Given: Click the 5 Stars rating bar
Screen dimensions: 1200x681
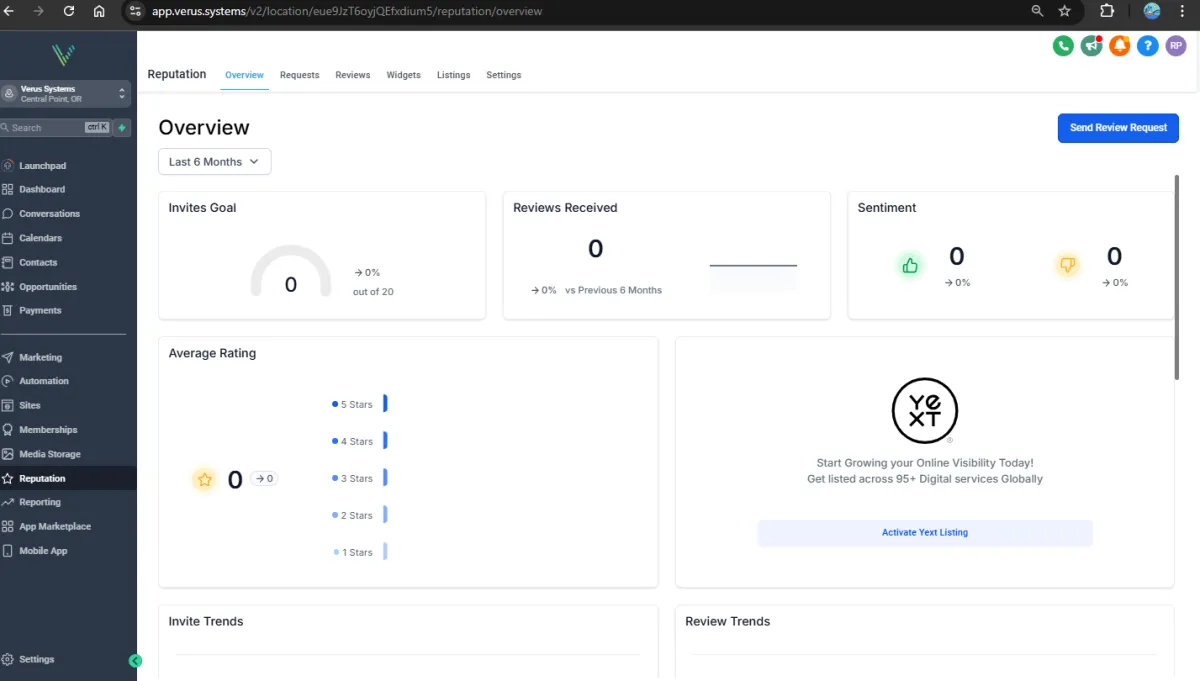Looking at the screenshot, I should (385, 404).
